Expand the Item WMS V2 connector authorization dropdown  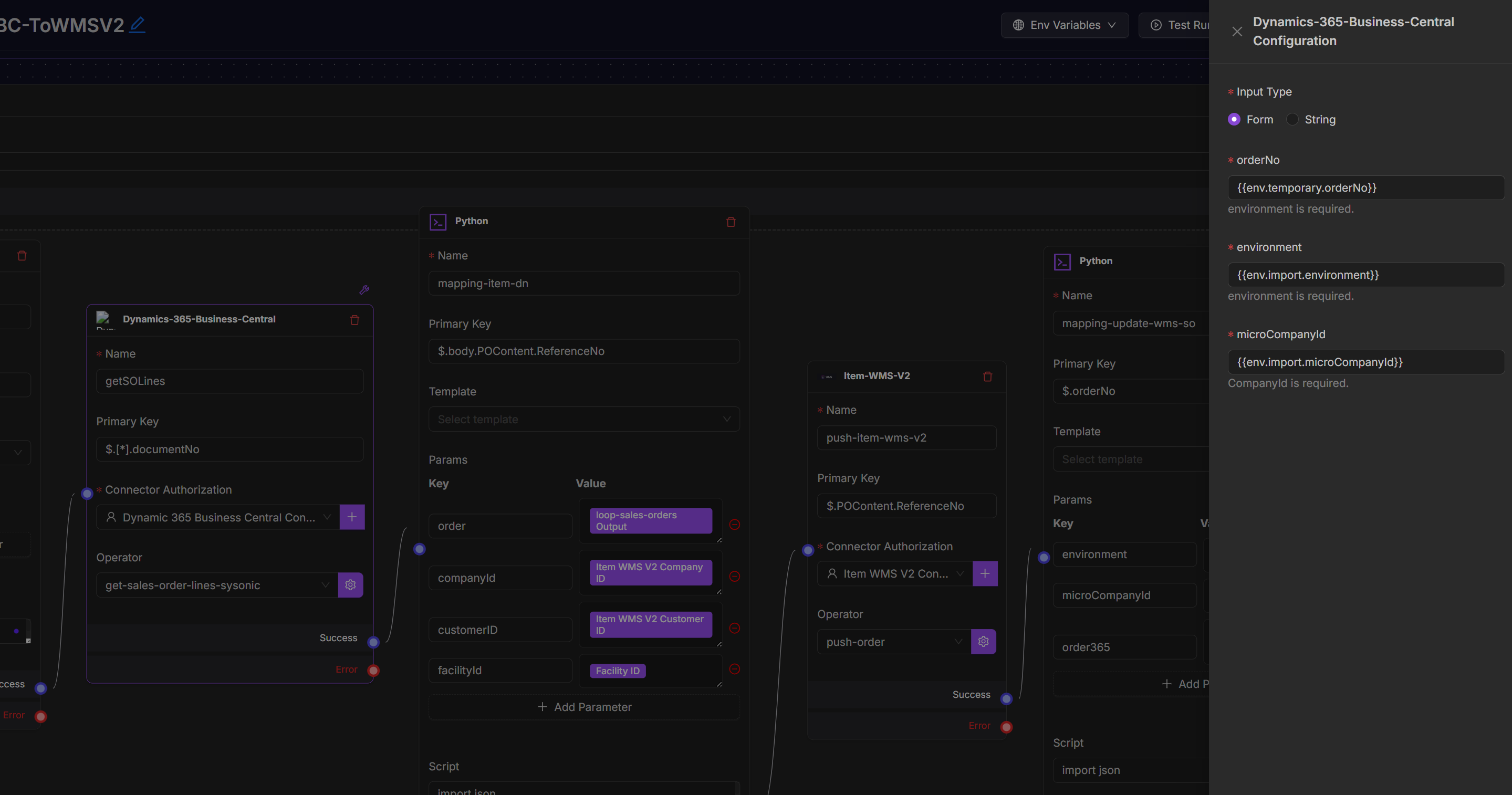894,574
